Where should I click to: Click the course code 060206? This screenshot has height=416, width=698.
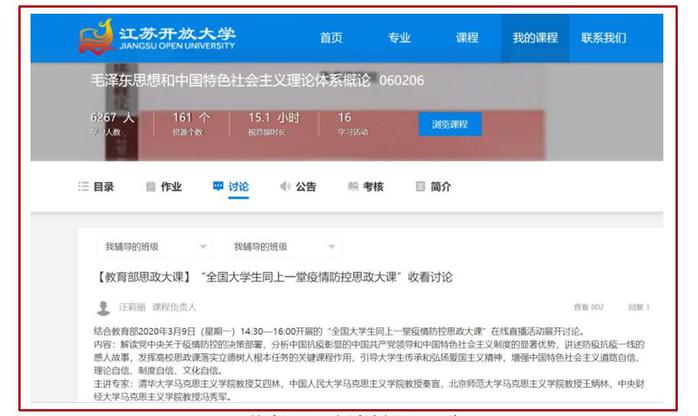point(402,81)
